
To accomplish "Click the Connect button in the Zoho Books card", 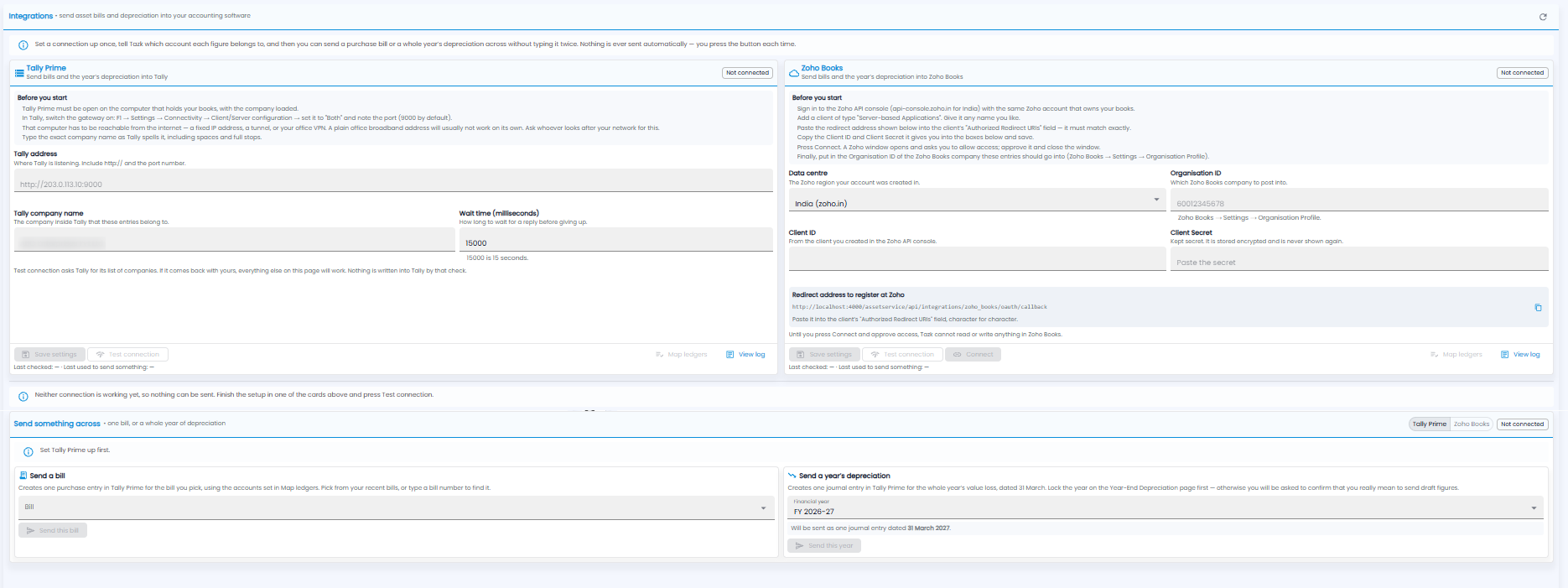I will coord(973,355).
